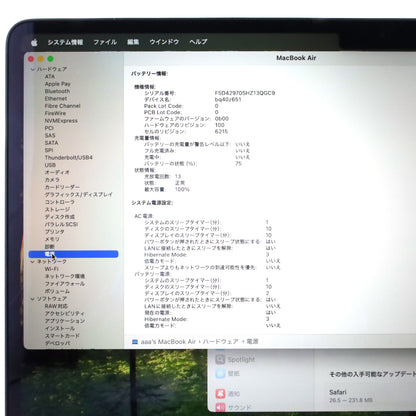Screen dimensions: 416x416
Task: Select ネットワーク環境 in the sidebar
Action: pyautogui.click(x=65, y=276)
